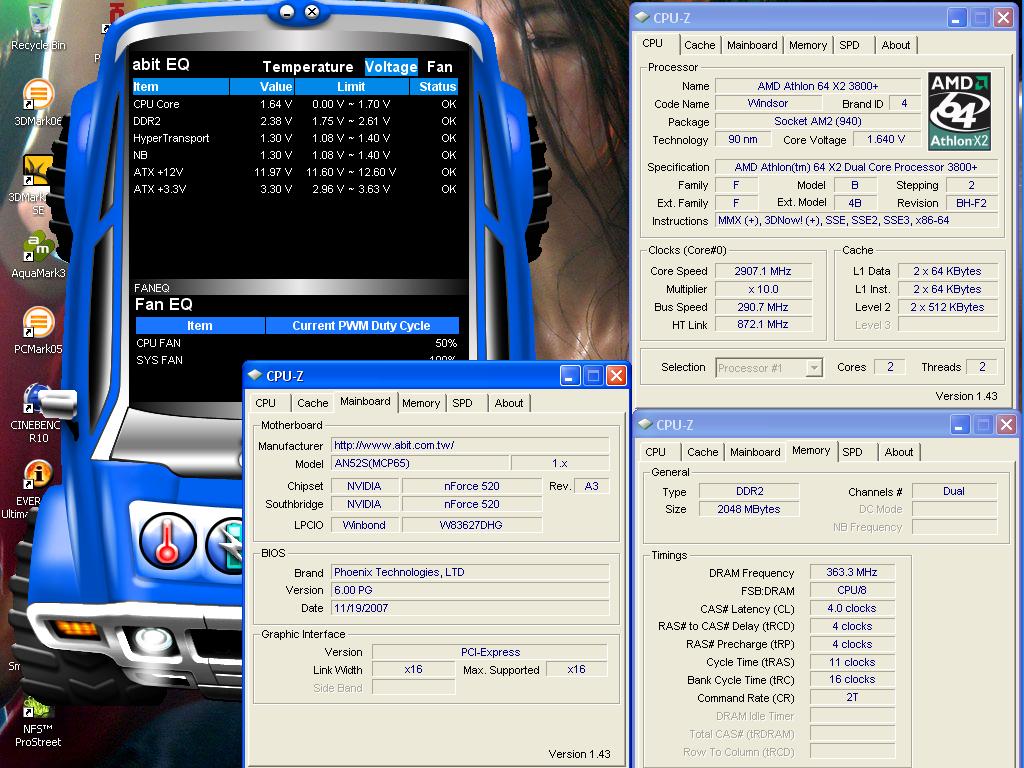Close the abit EQ truck window
This screenshot has height=768, width=1024.
point(312,11)
